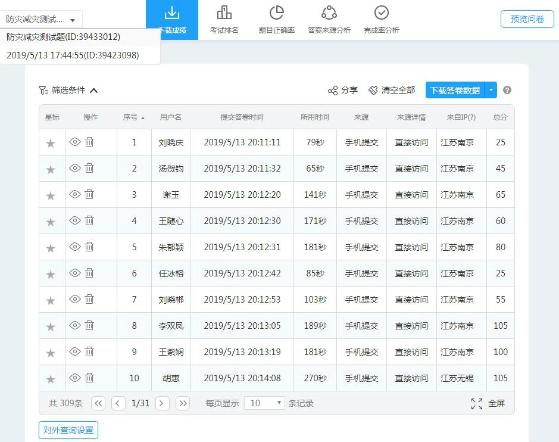
Task: Click the 全屏 fullscreen icon
Action: click(x=476, y=404)
